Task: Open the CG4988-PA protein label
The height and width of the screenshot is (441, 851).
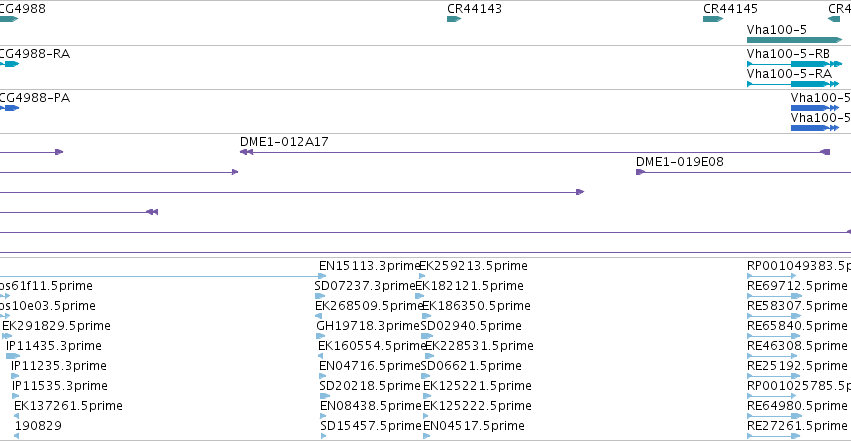Action: tap(34, 98)
